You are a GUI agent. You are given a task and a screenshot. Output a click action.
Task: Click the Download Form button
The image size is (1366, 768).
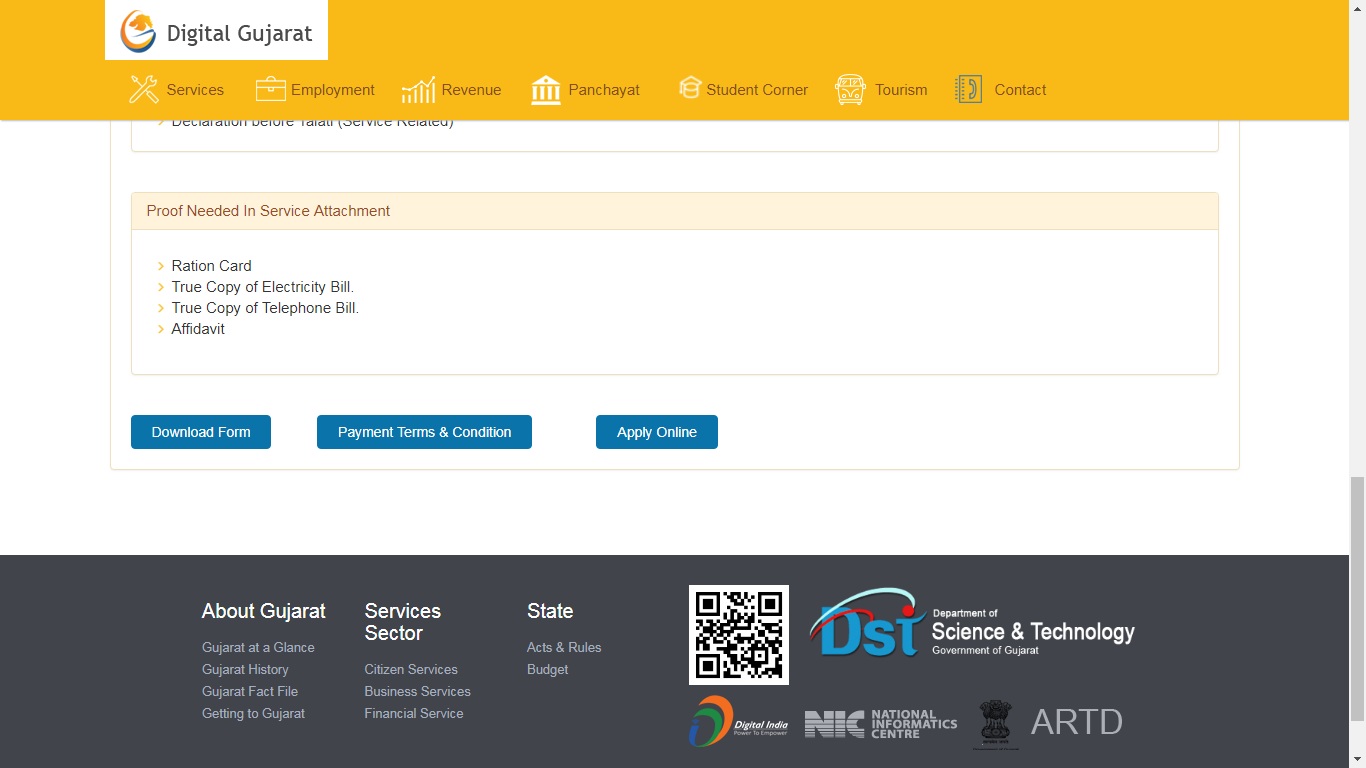click(200, 431)
